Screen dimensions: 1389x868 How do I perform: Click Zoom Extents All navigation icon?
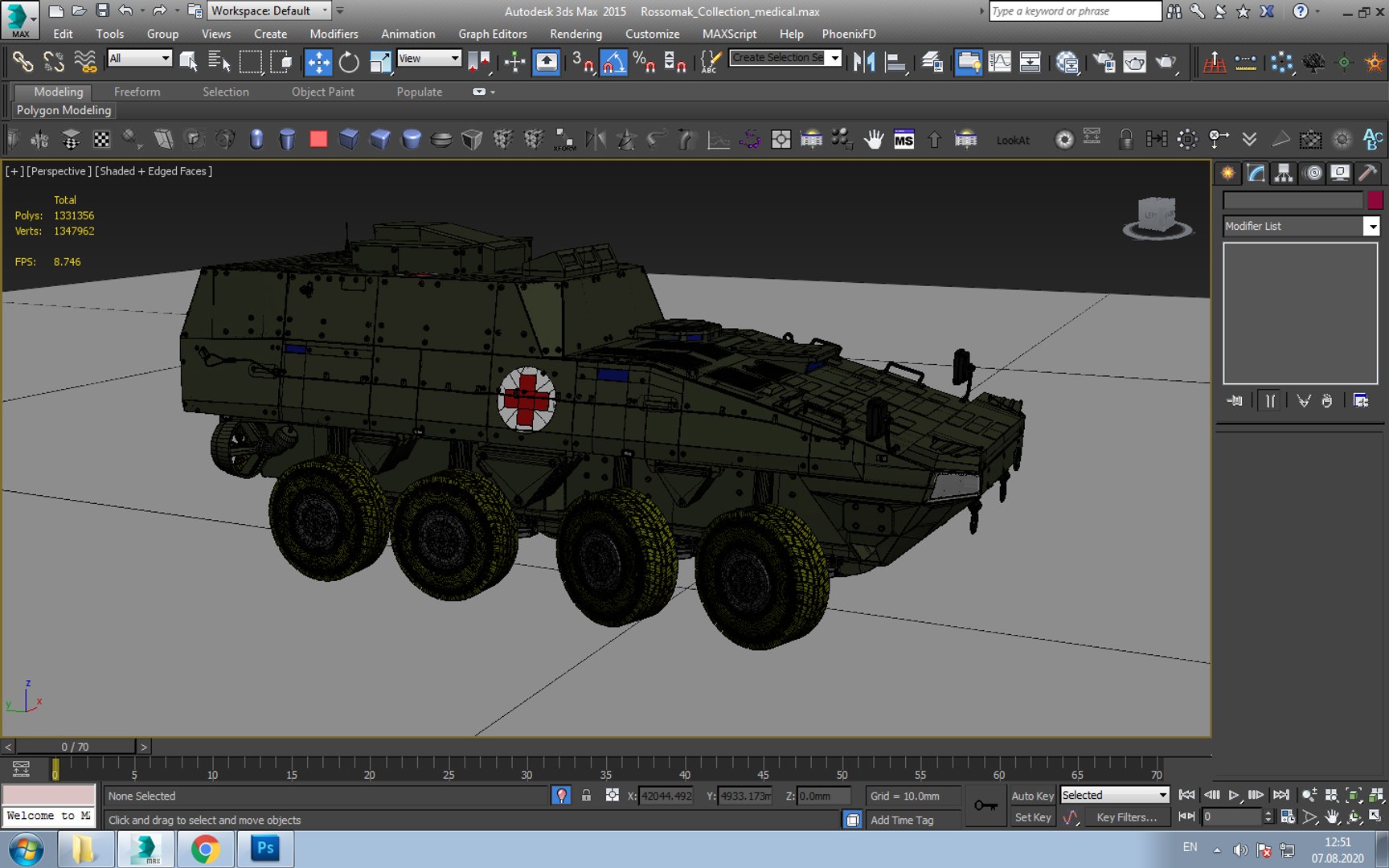[1376, 795]
